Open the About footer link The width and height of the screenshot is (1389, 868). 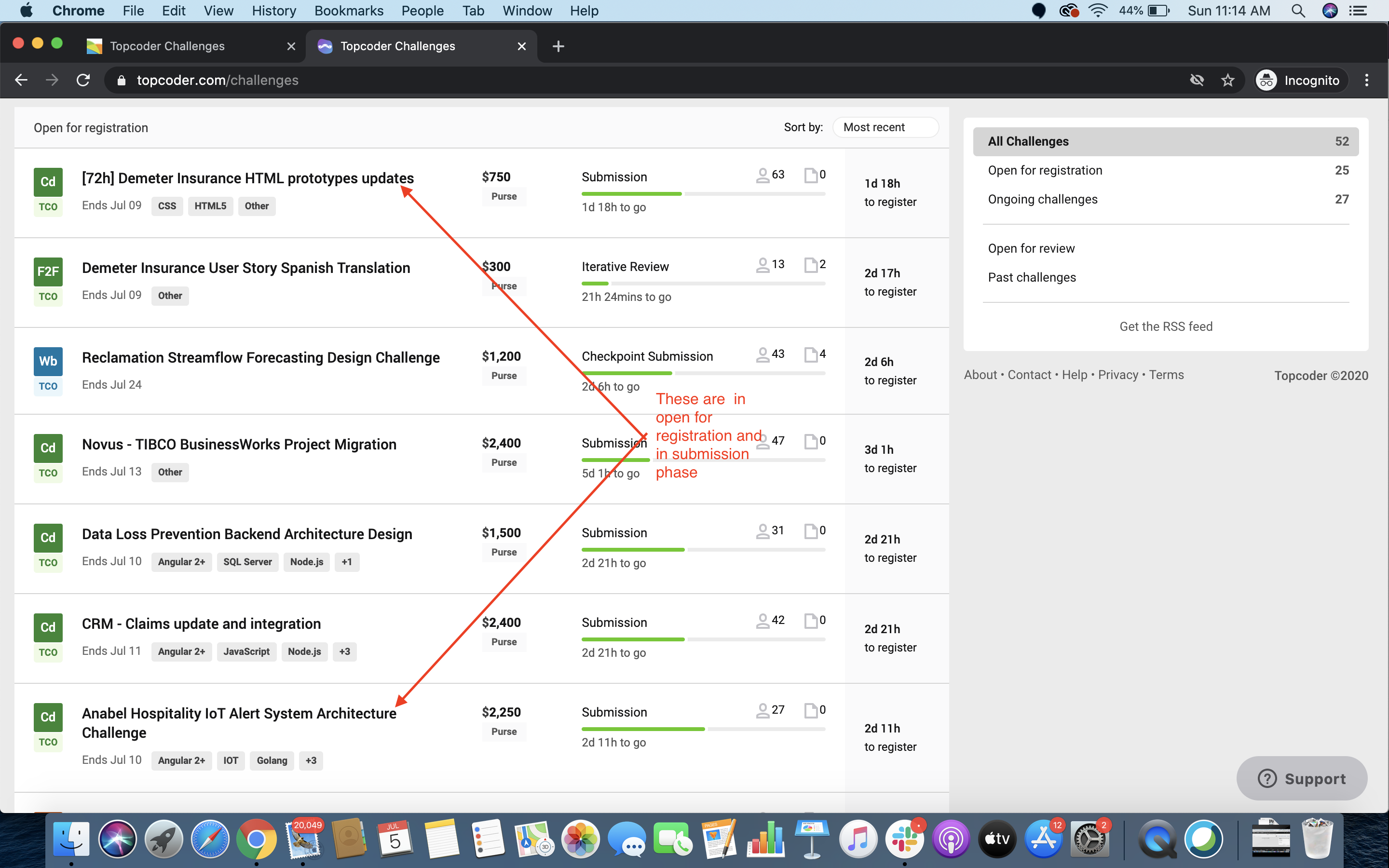click(980, 375)
